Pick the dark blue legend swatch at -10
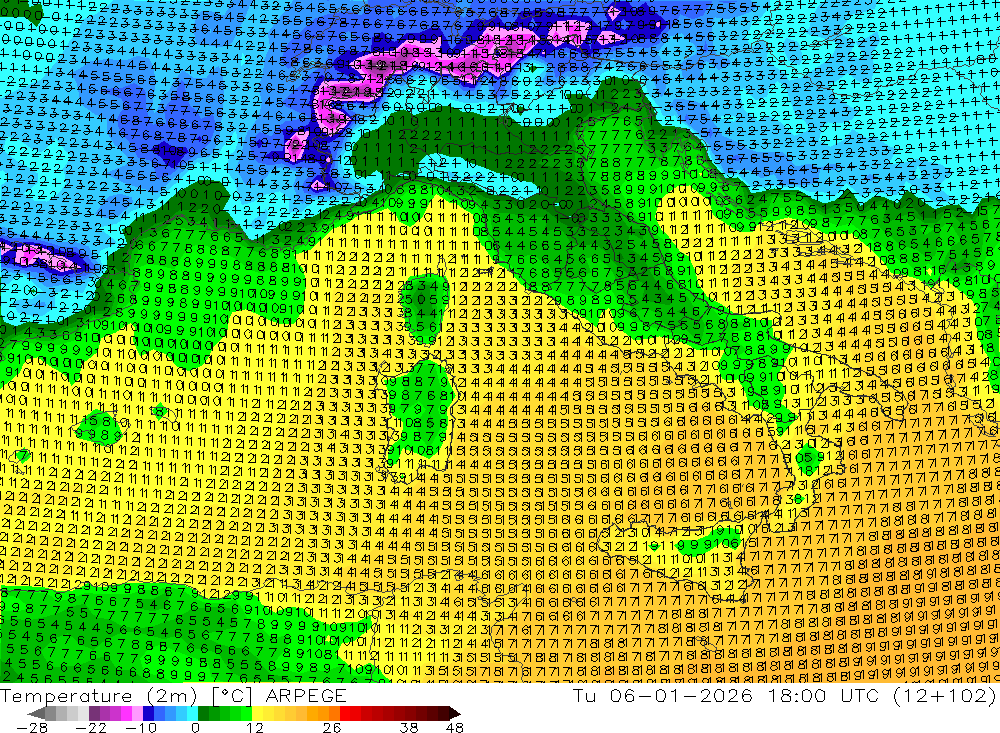This screenshot has height=733, width=1000. 149,713
